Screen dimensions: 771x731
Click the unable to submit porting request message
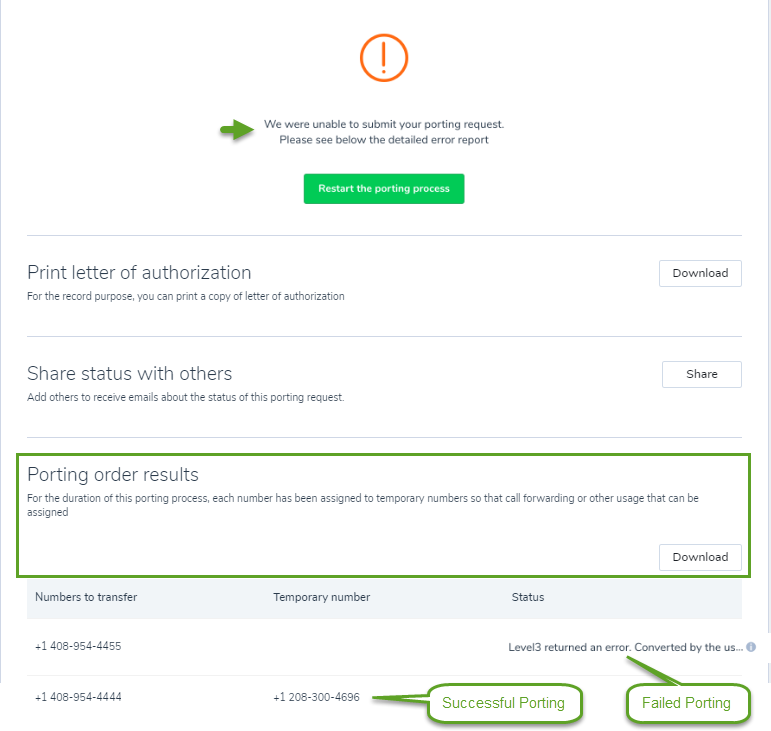(384, 132)
